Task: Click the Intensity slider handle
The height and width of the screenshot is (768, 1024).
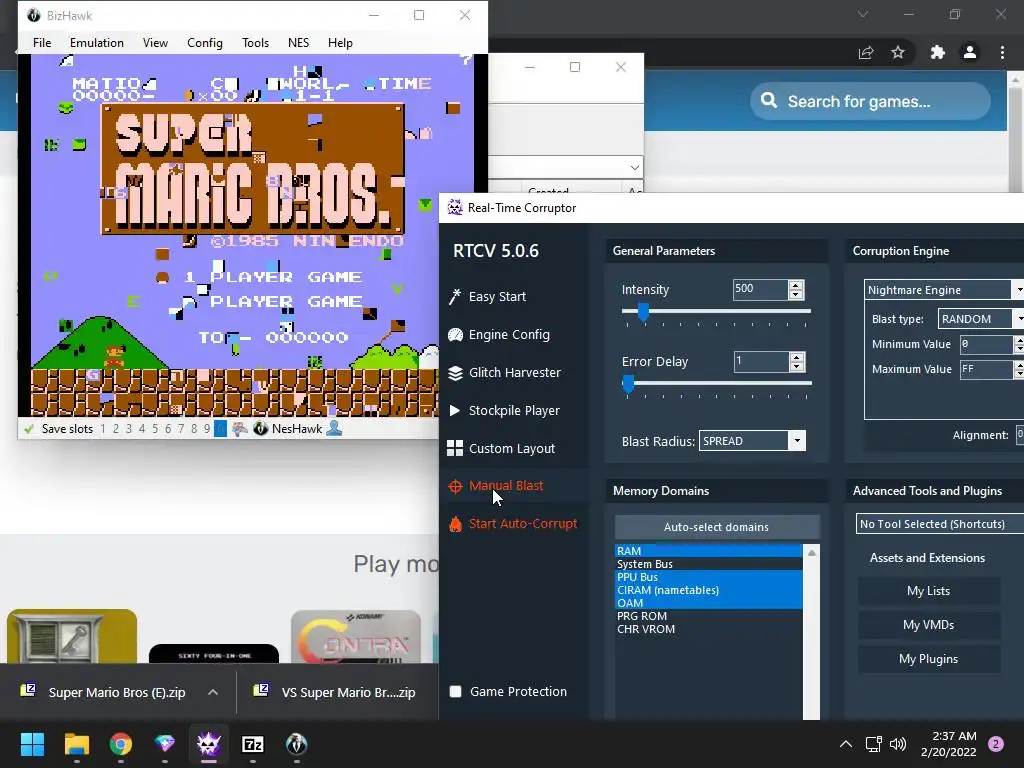Action: pyautogui.click(x=643, y=312)
